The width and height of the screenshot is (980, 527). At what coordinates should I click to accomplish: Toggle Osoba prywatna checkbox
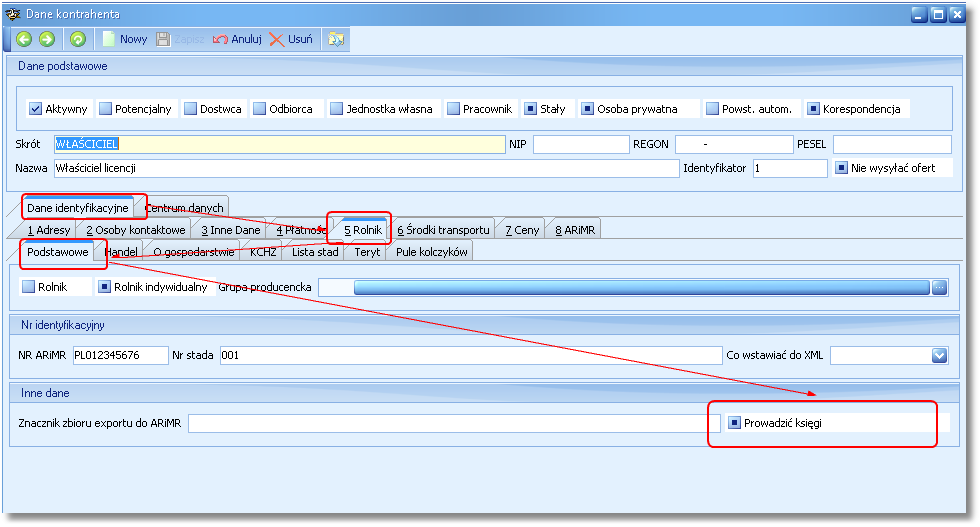tap(588, 109)
